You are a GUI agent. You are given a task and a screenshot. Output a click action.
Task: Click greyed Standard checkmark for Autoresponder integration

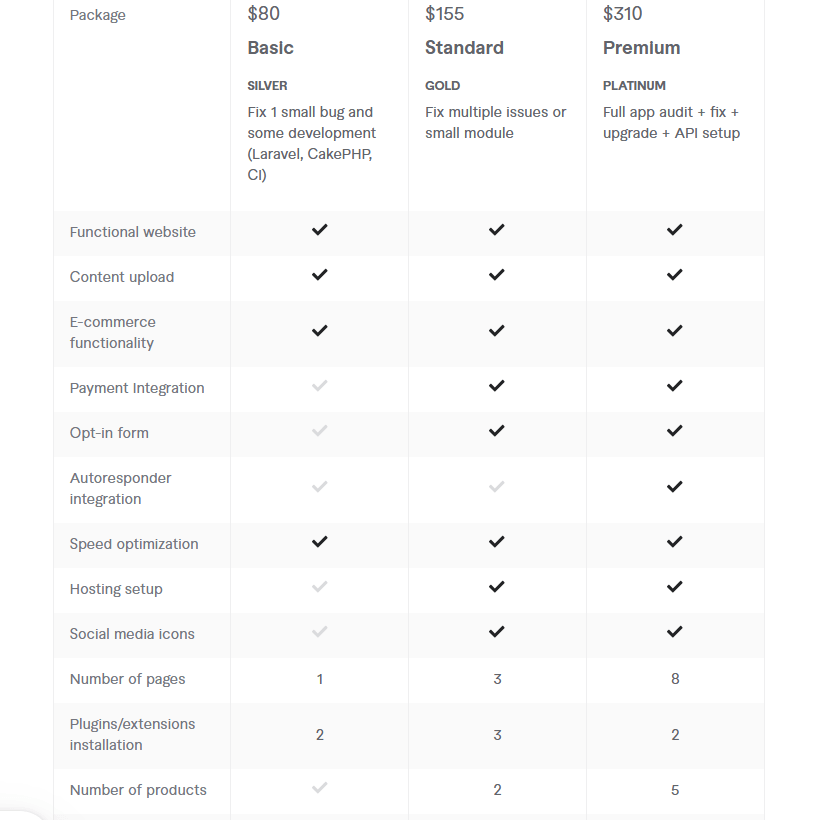497,487
